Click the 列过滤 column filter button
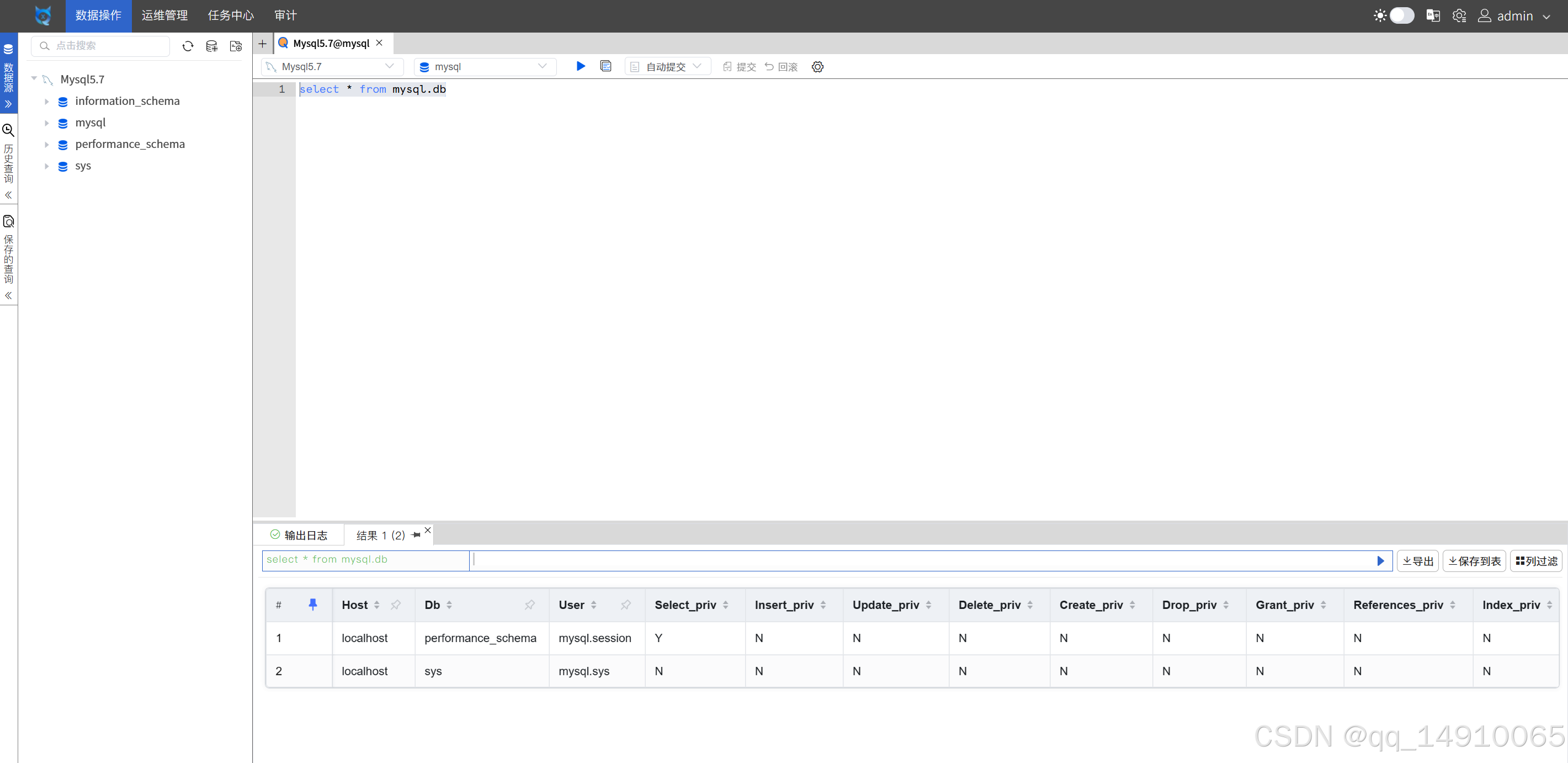The image size is (1568, 763). point(1536,561)
